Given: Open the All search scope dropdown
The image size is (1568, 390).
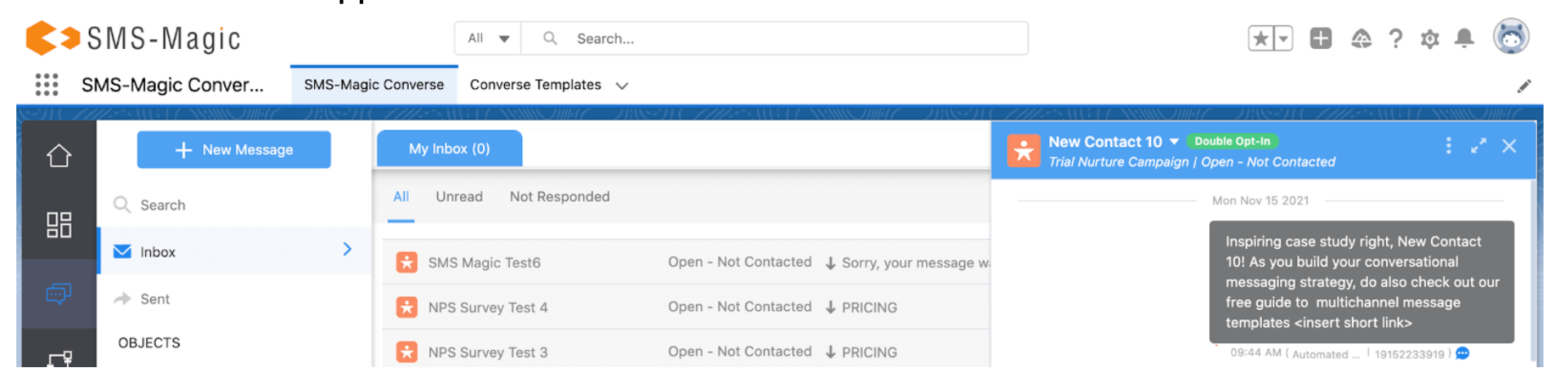Looking at the screenshot, I should point(489,38).
